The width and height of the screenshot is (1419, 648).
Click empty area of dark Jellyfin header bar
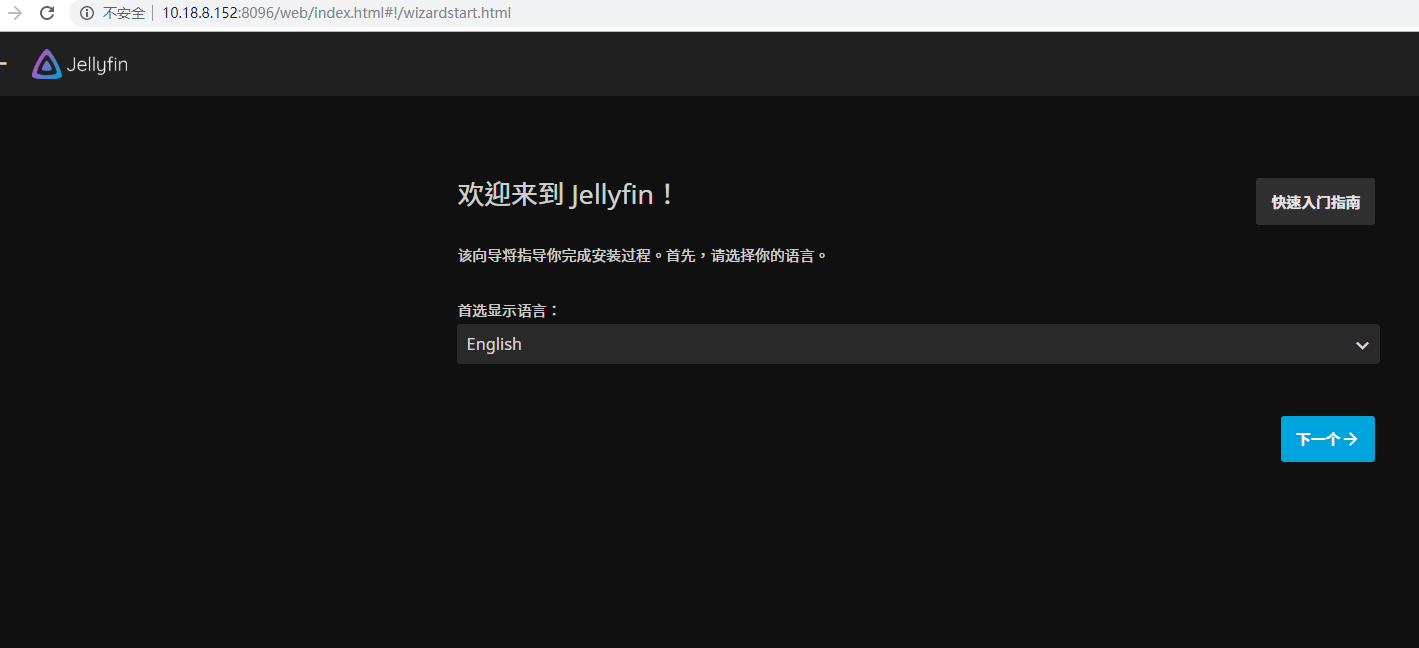point(700,64)
